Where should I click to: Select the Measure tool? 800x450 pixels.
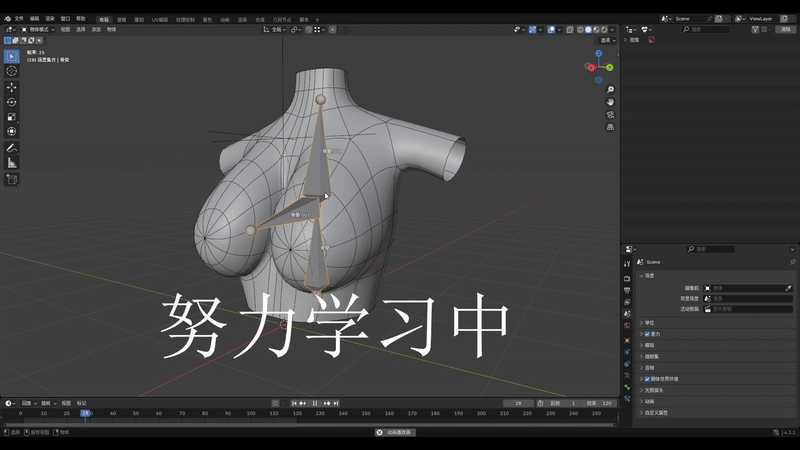12,162
